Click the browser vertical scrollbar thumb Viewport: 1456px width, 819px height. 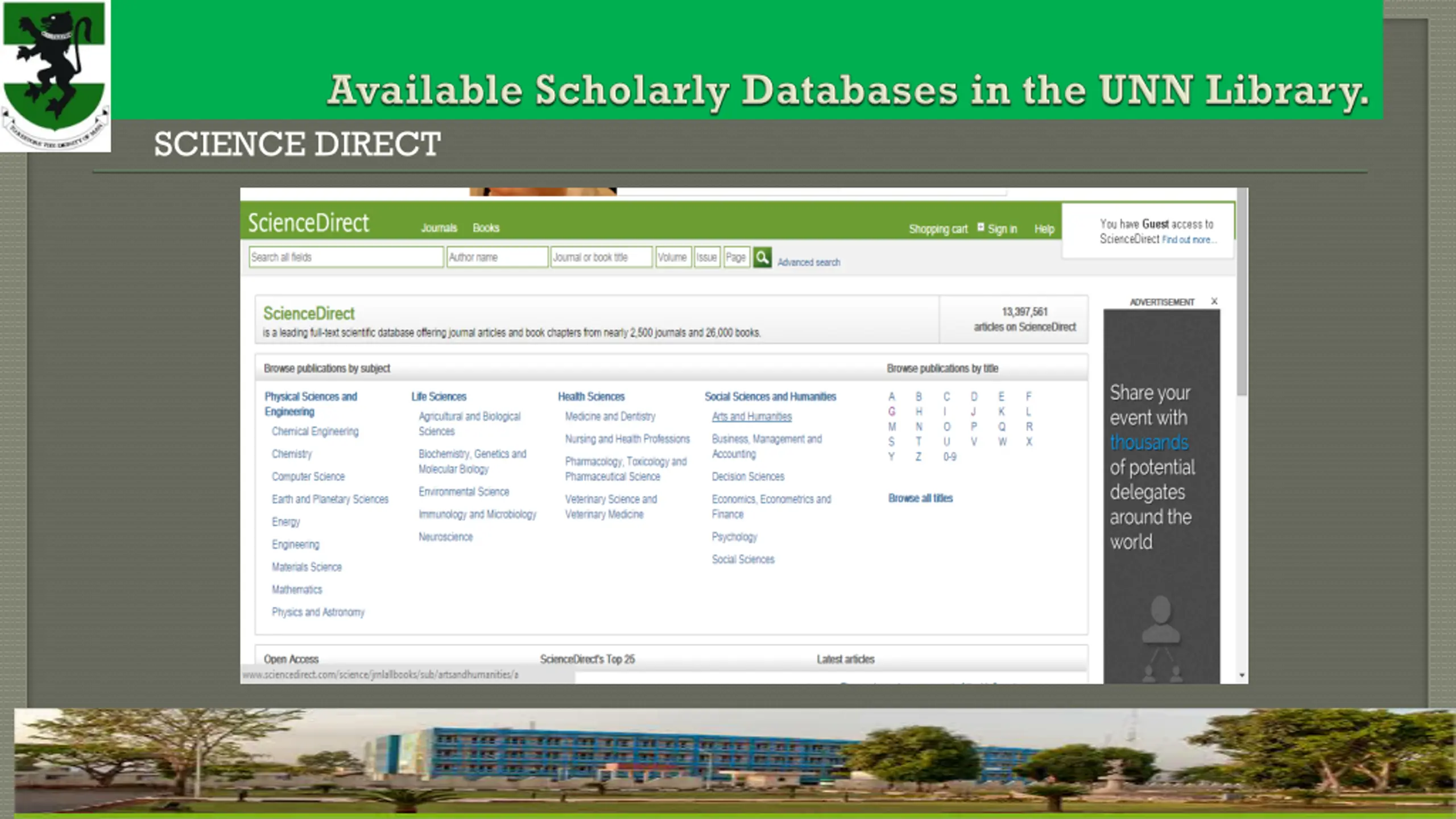click(x=1242, y=293)
